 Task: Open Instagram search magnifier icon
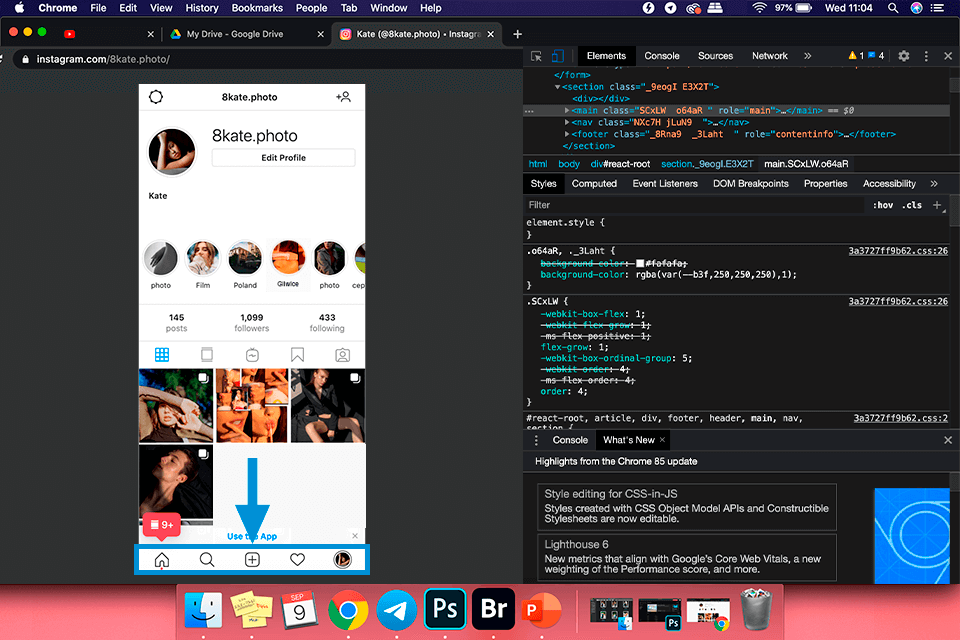(207, 560)
